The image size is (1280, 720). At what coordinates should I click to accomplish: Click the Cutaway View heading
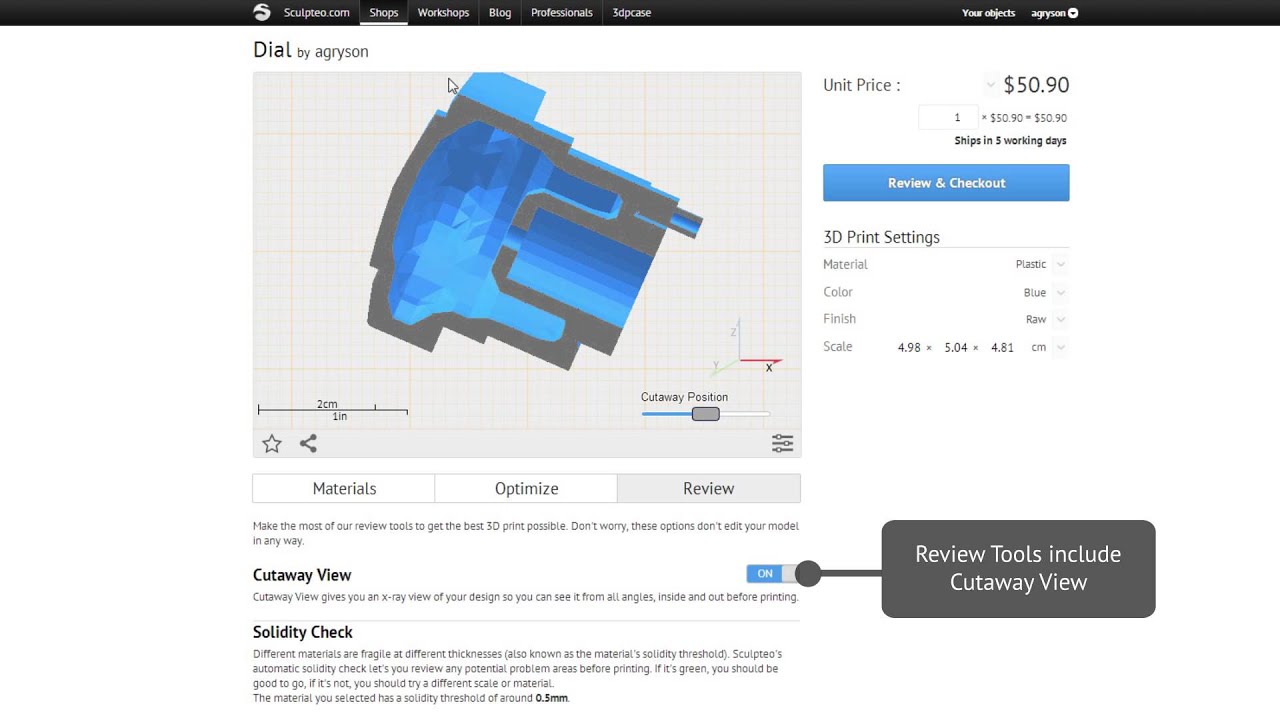click(302, 575)
